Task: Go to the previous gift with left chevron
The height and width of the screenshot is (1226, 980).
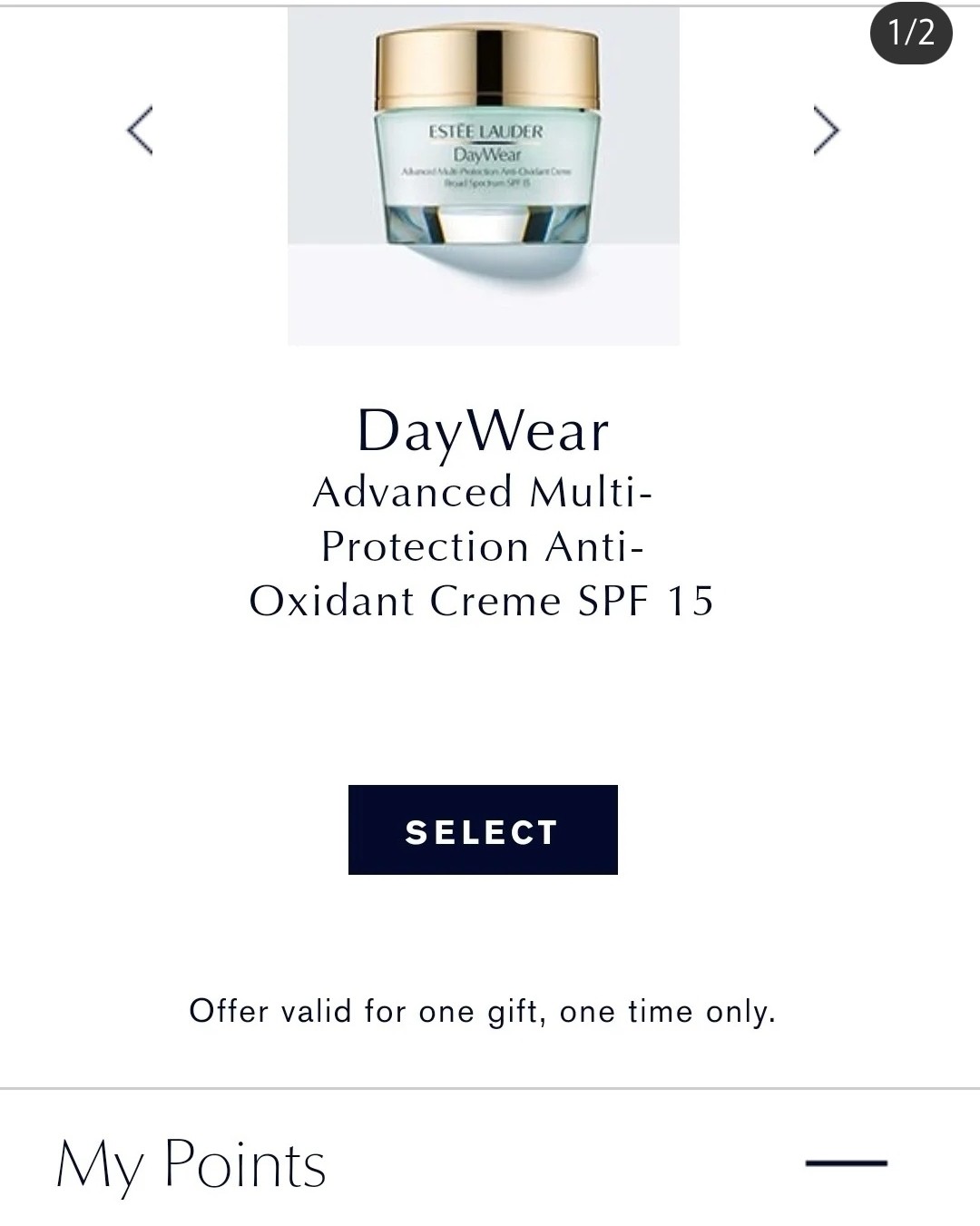Action: coord(139,131)
